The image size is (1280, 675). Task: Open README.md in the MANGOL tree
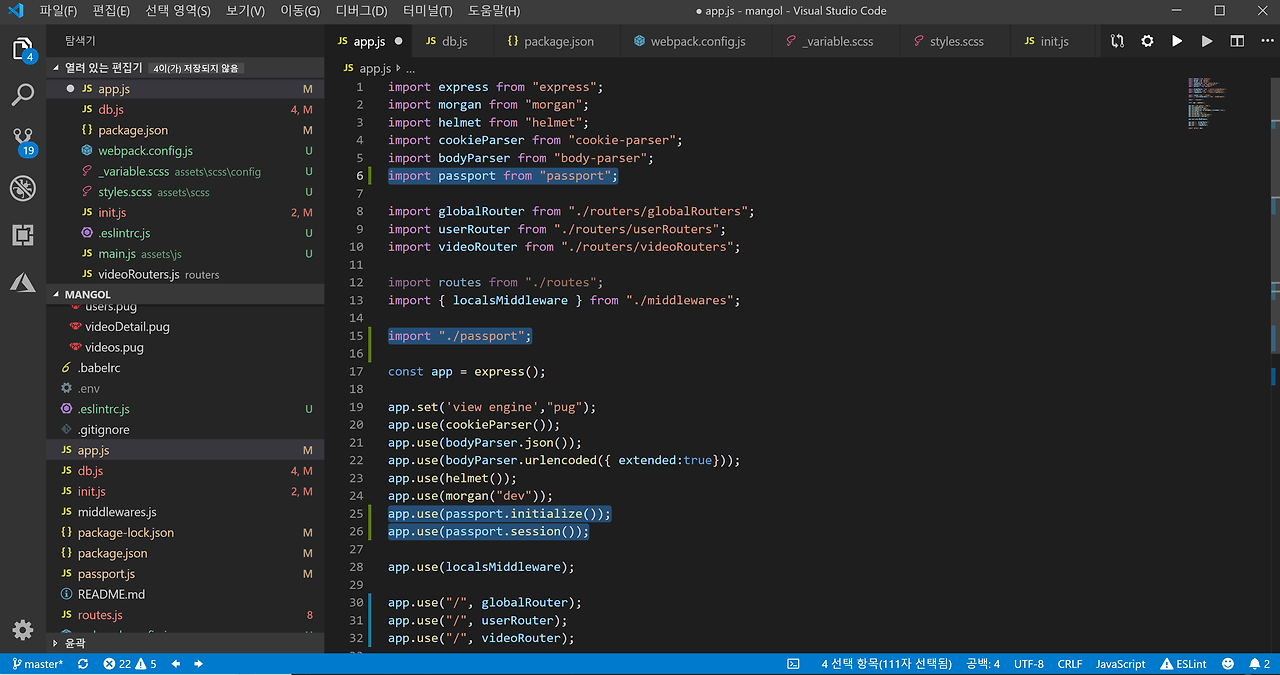pyautogui.click(x=185, y=594)
